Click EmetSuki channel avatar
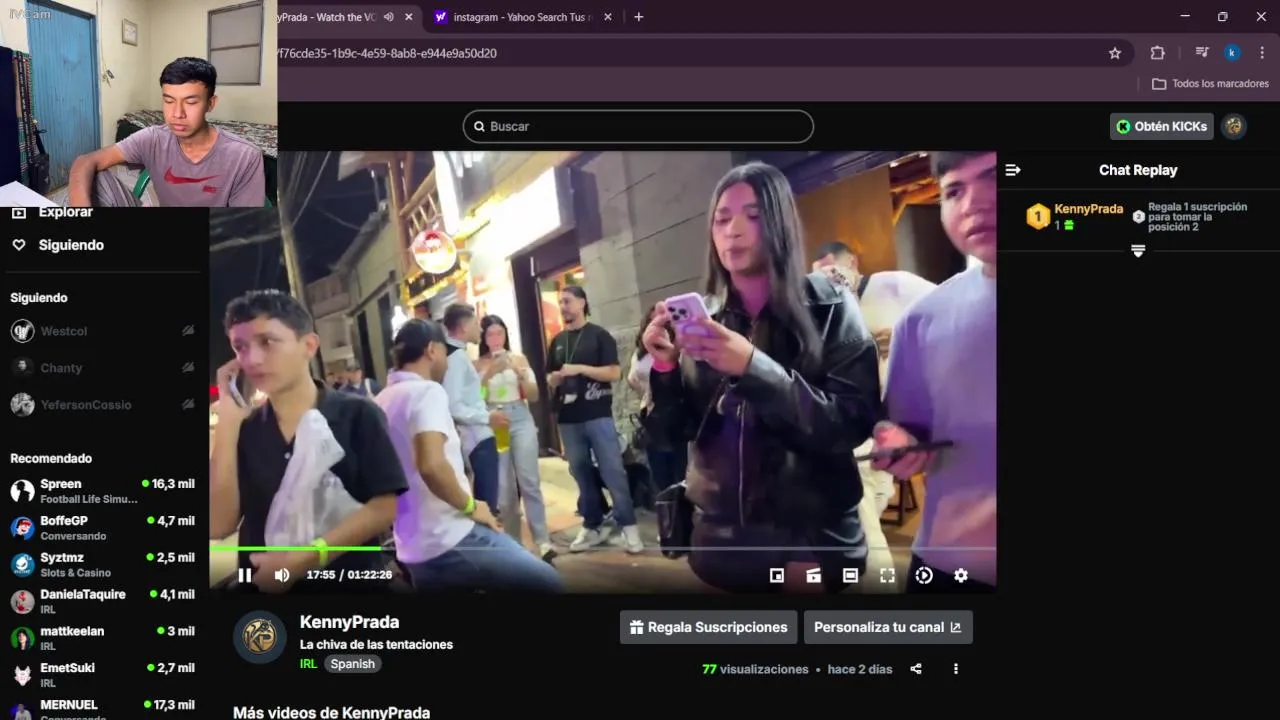 [x=22, y=675]
